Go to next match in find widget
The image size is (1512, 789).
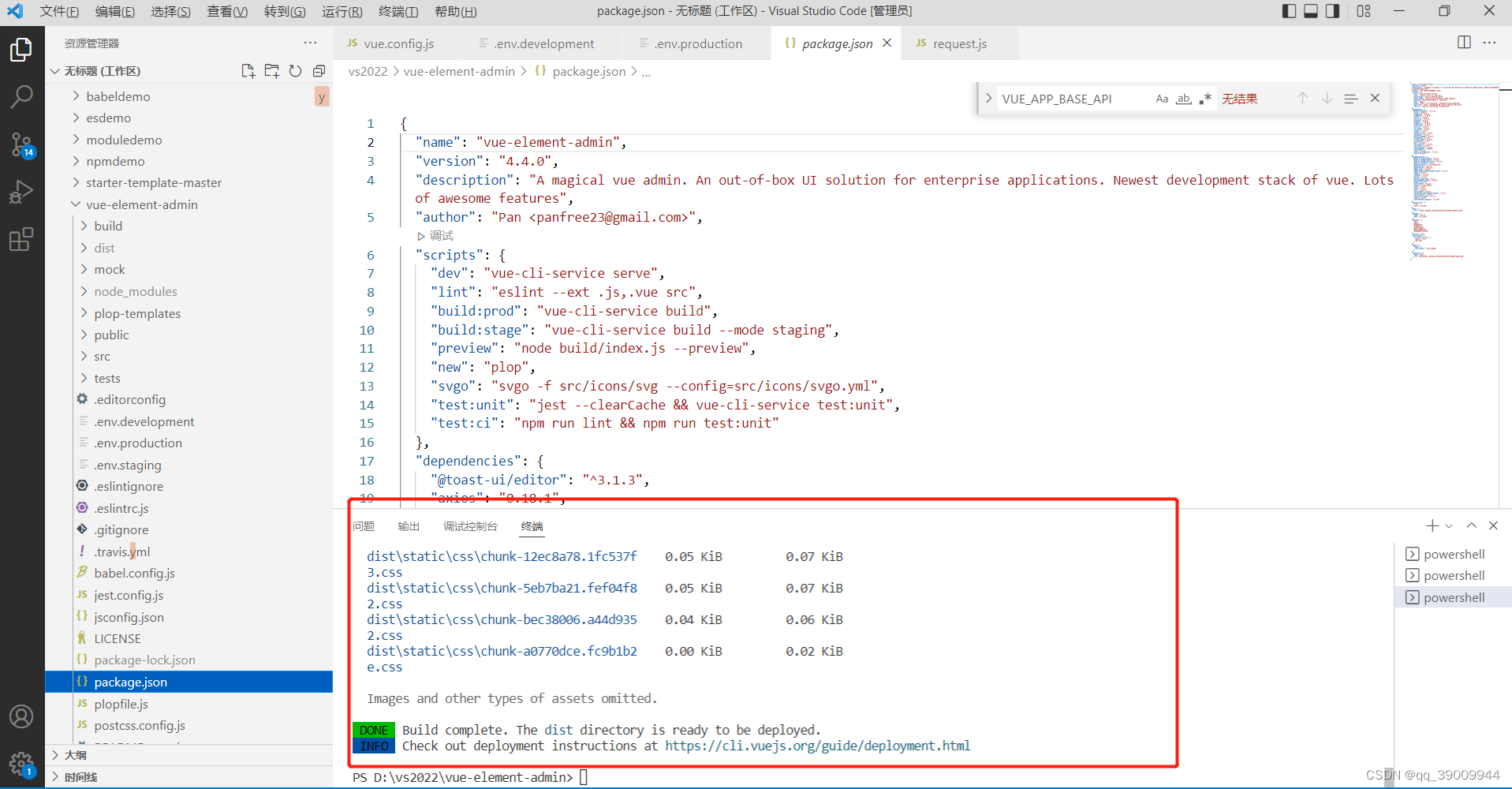[x=1327, y=99]
